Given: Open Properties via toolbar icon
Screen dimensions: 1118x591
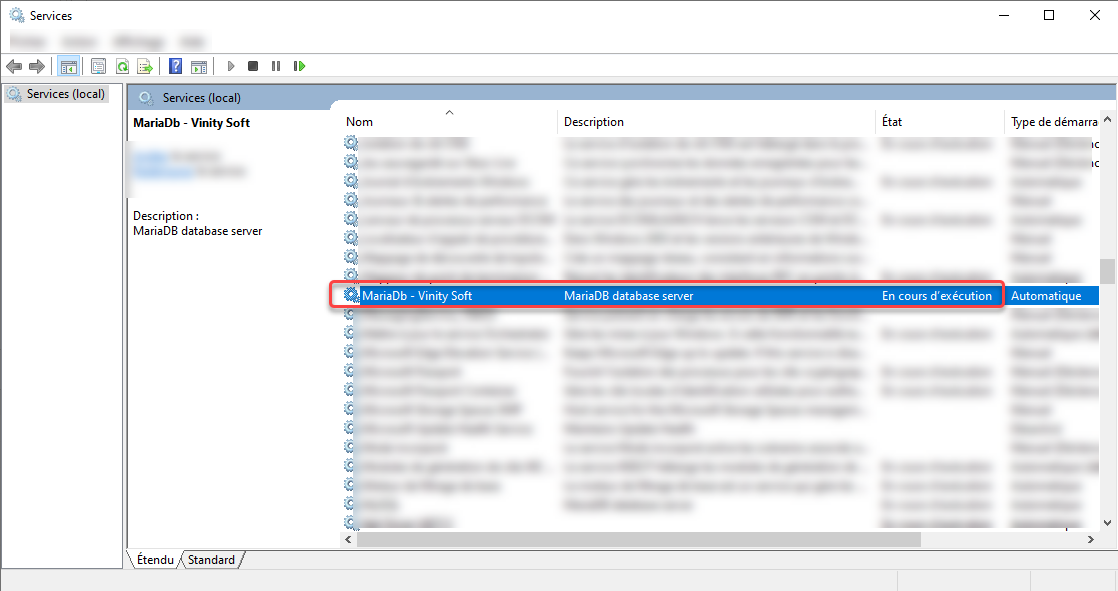Looking at the screenshot, I should tap(98, 66).
